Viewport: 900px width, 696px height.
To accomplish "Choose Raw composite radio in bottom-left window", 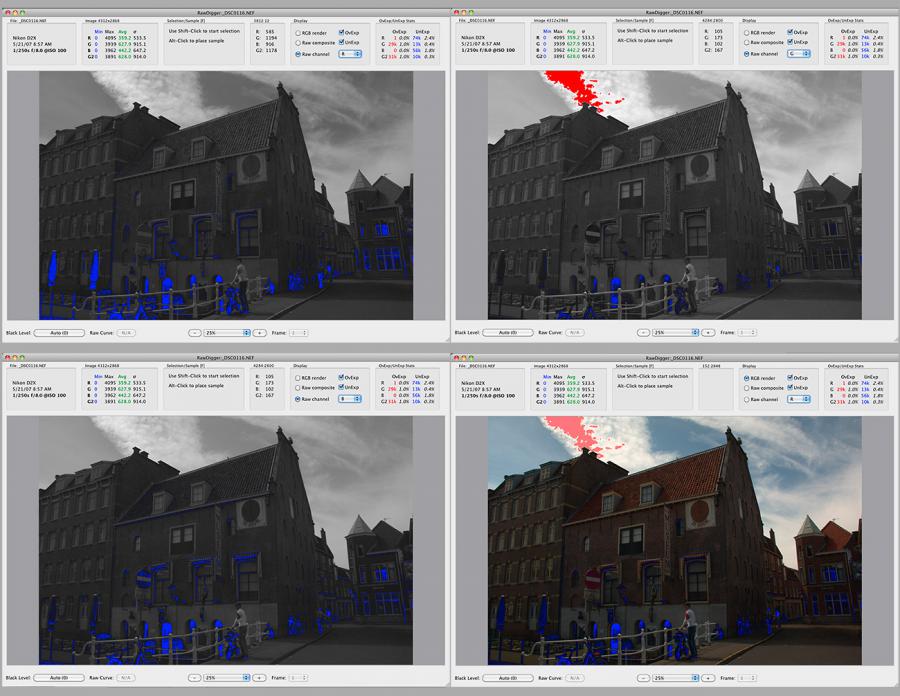I will tap(298, 388).
